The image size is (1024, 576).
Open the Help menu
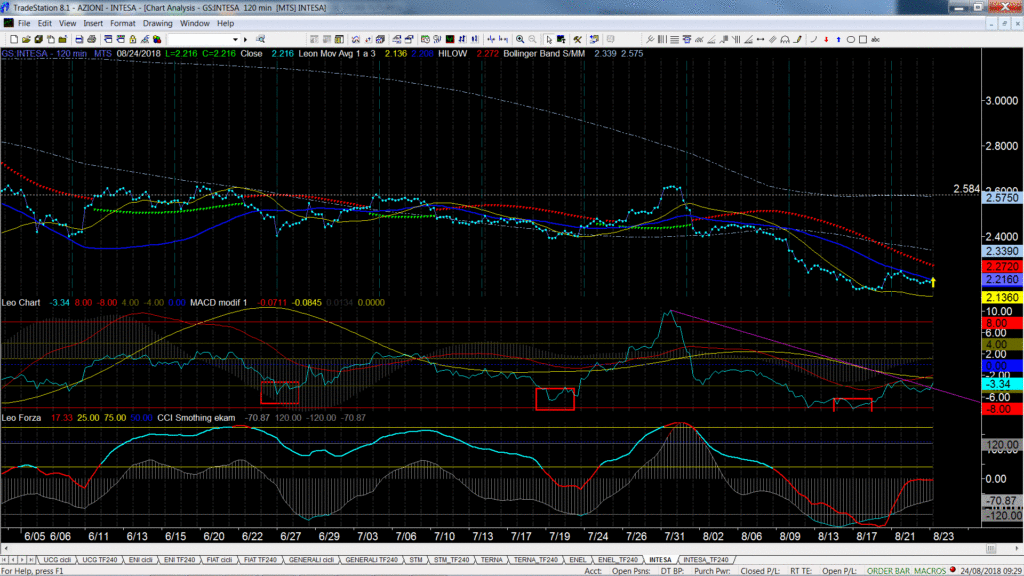coord(225,24)
